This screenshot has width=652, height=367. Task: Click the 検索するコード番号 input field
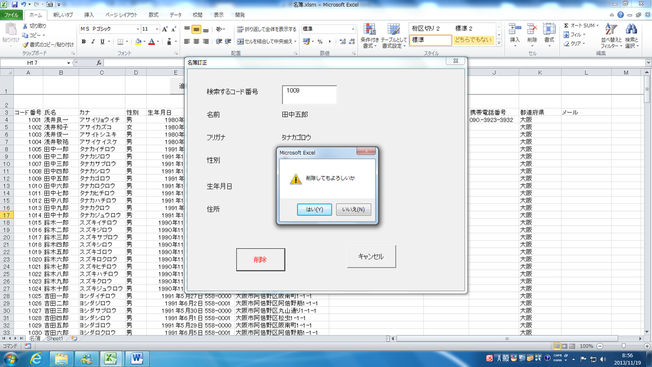309,94
